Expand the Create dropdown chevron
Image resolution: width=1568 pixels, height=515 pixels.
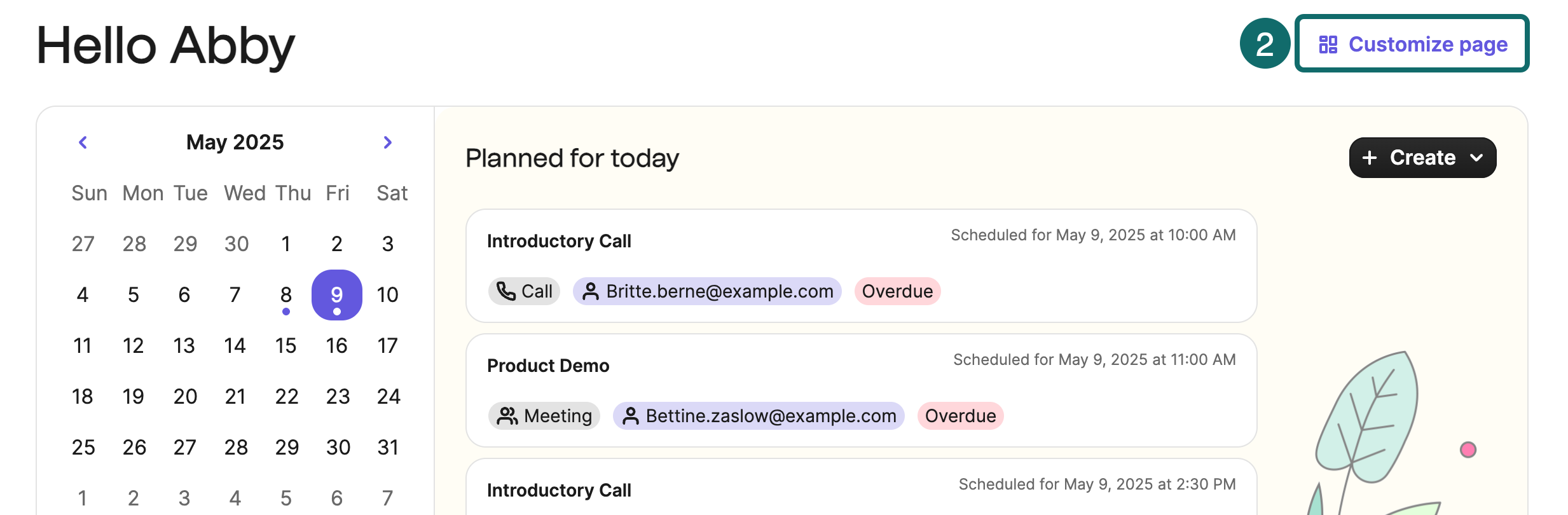click(1476, 158)
